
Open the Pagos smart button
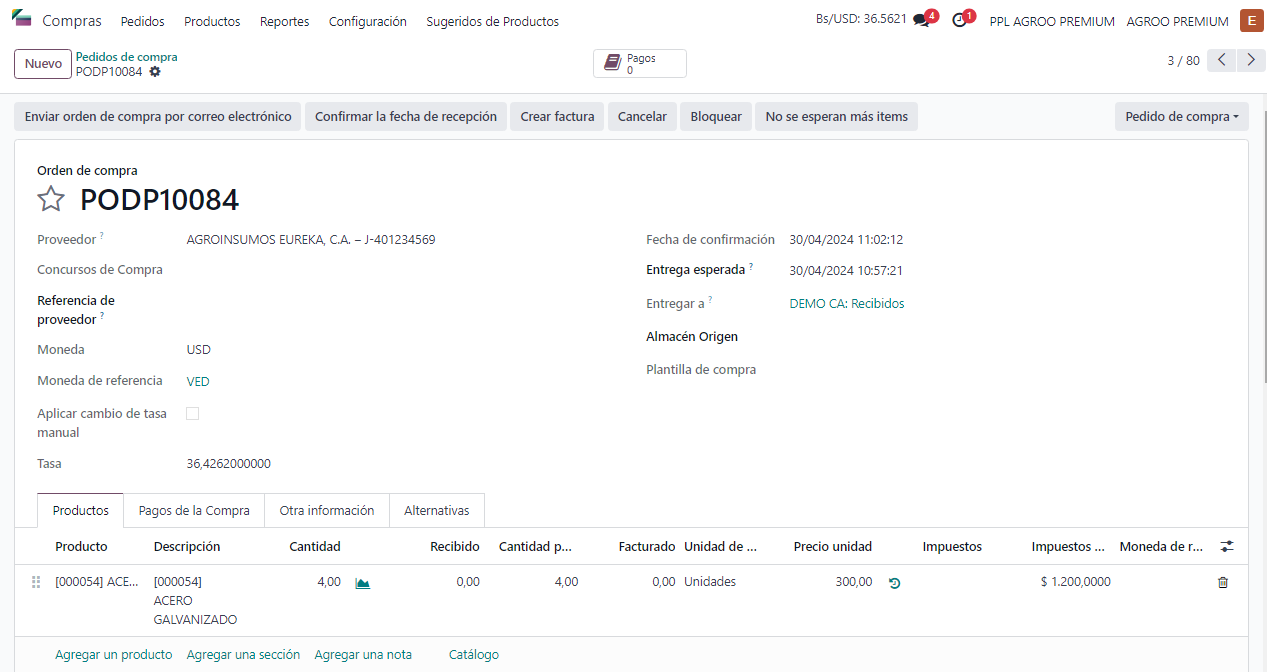tap(640, 64)
